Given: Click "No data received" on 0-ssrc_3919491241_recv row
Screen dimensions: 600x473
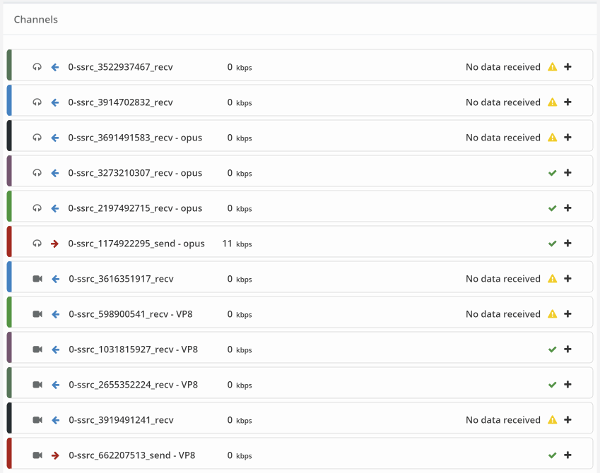Looking at the screenshot, I should pos(503,420).
